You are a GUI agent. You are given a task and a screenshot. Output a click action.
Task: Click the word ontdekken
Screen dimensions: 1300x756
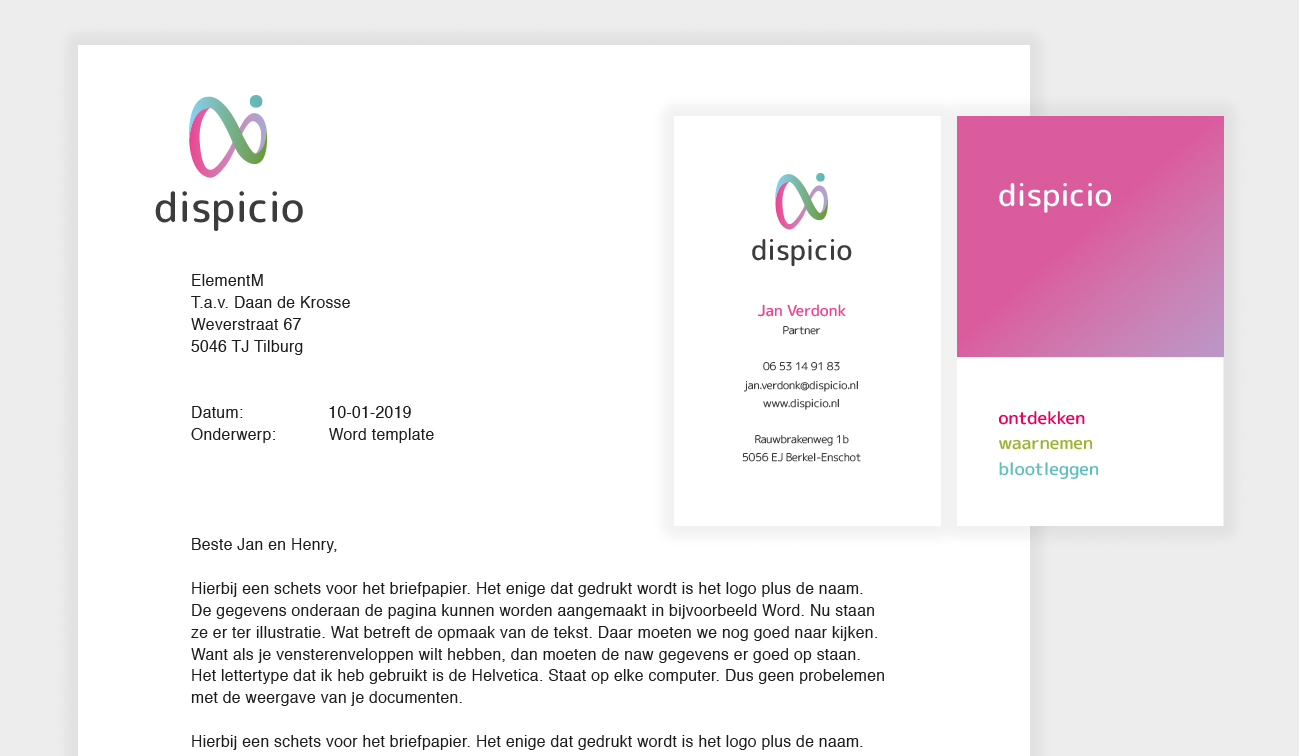pos(1042,418)
